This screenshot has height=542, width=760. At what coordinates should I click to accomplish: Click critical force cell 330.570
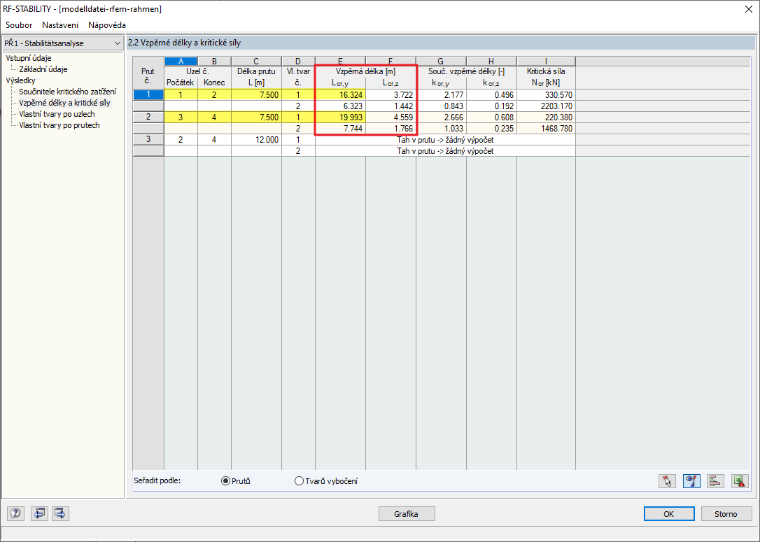point(546,95)
